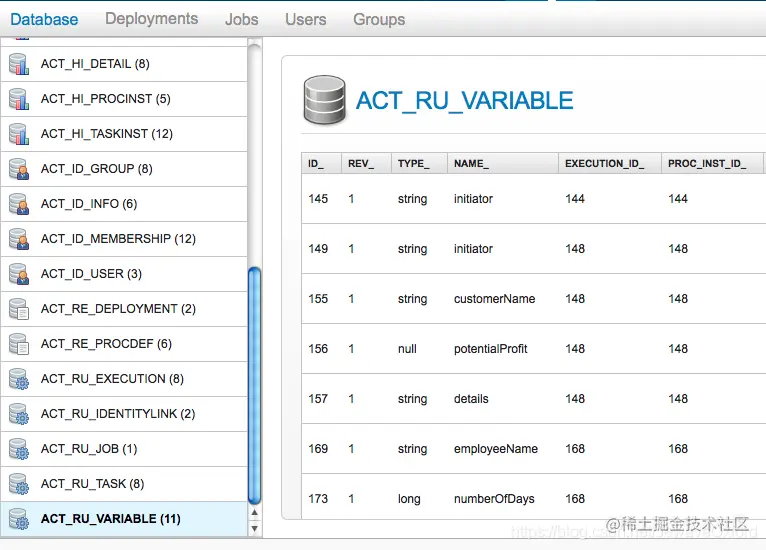Image resolution: width=766 pixels, height=550 pixels.
Task: Switch to the Deployments tab
Action: 151,19
